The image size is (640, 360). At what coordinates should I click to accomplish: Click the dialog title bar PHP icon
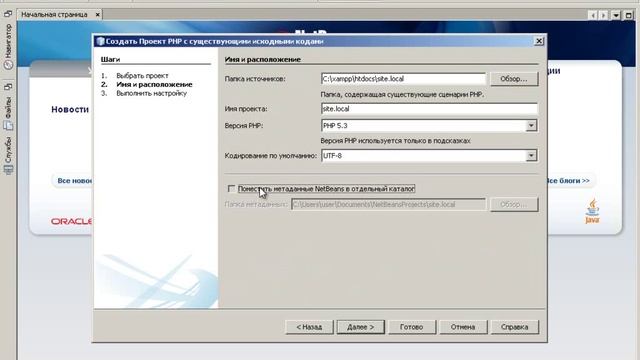(x=100, y=41)
